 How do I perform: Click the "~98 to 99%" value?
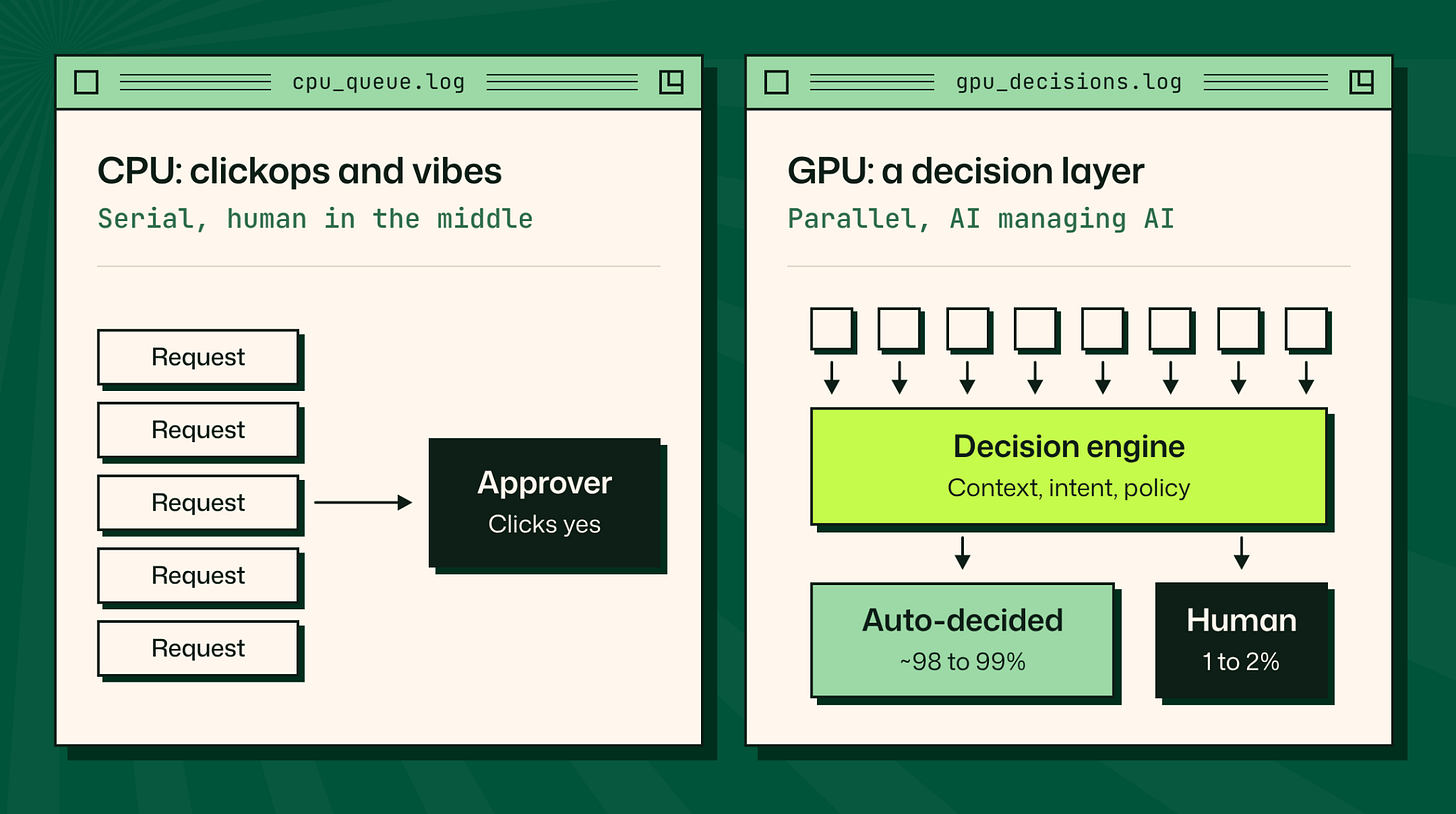(x=962, y=661)
